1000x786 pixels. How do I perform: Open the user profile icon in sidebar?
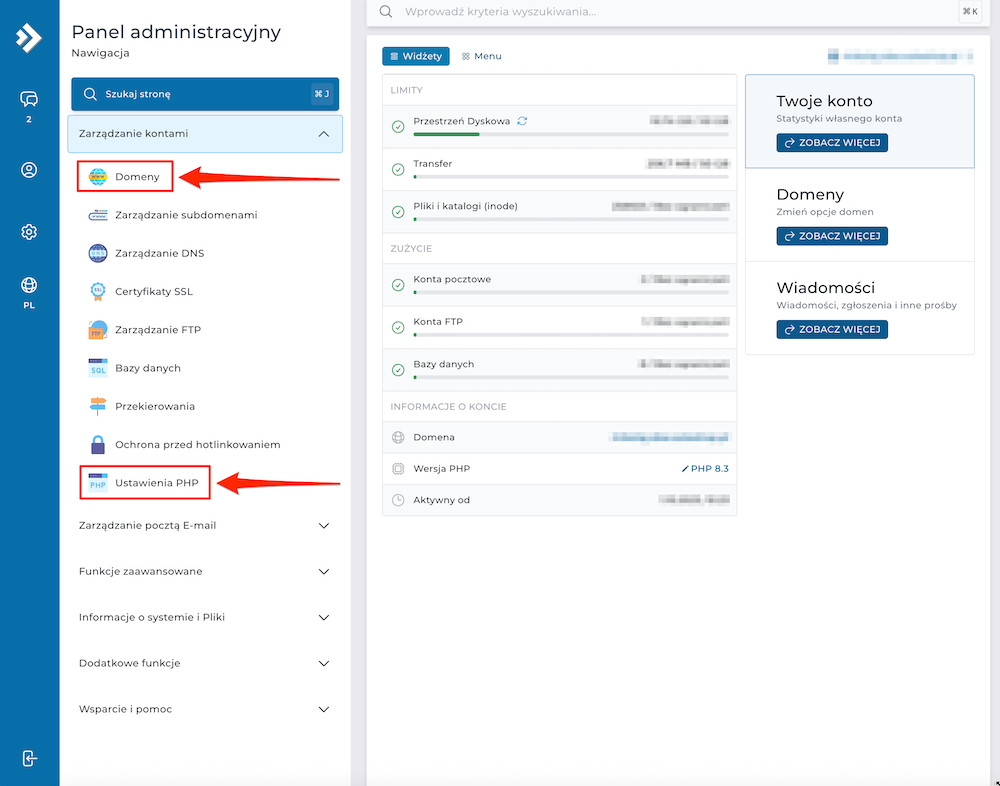[29, 170]
